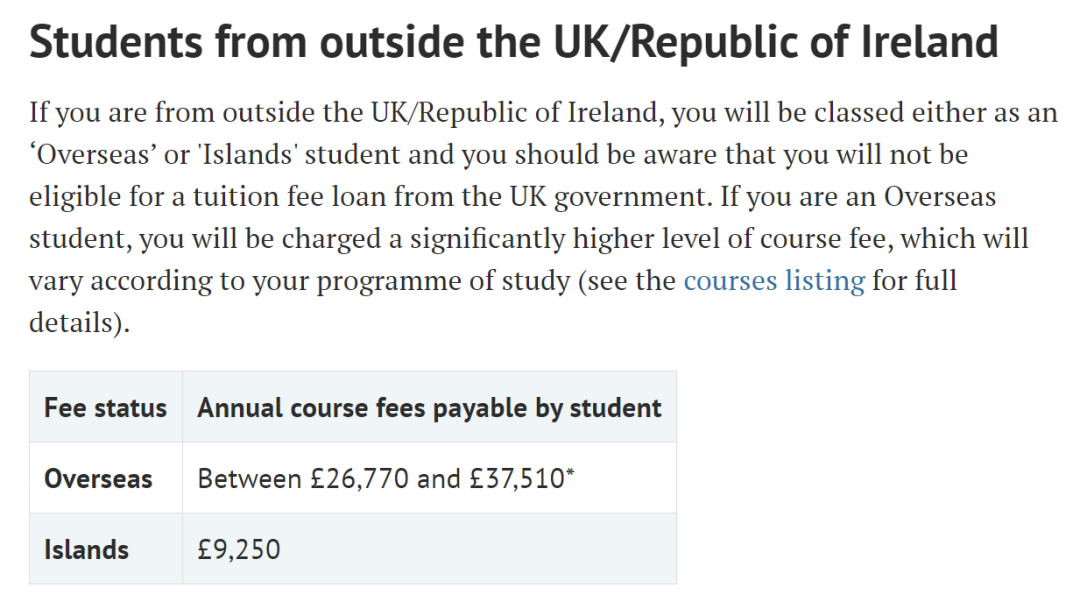
Task: Select the Islands row label
Action: pyautogui.click(x=86, y=549)
